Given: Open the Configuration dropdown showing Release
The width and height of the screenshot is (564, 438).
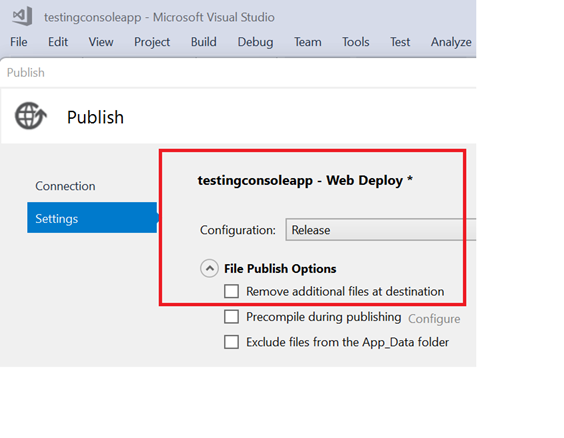Looking at the screenshot, I should [x=381, y=229].
